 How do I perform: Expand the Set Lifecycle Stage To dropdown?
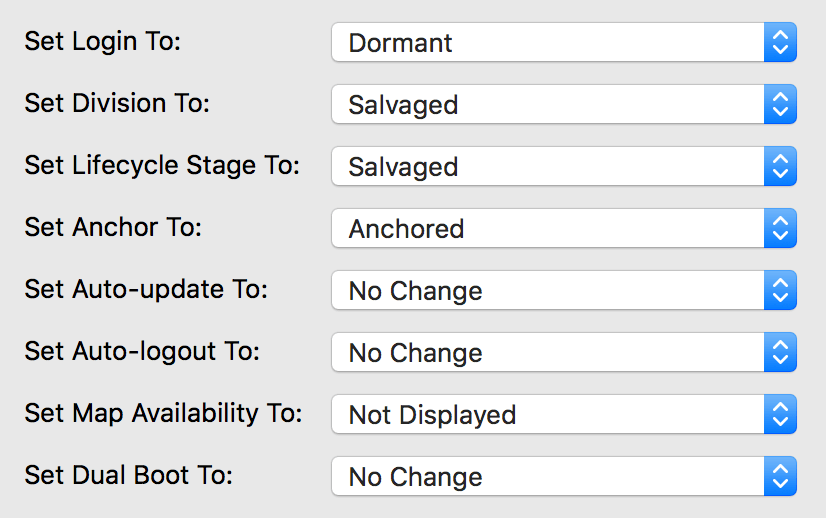pos(548,167)
